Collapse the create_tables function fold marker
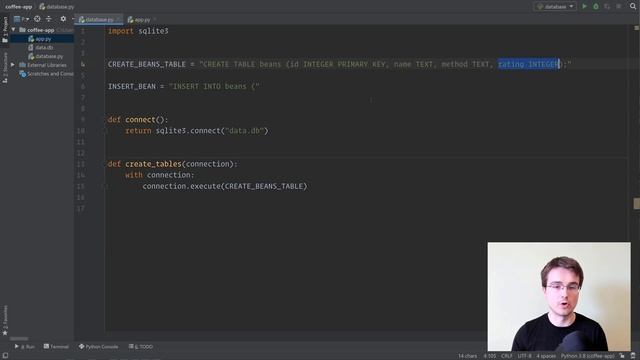The image size is (640, 360). [105, 164]
